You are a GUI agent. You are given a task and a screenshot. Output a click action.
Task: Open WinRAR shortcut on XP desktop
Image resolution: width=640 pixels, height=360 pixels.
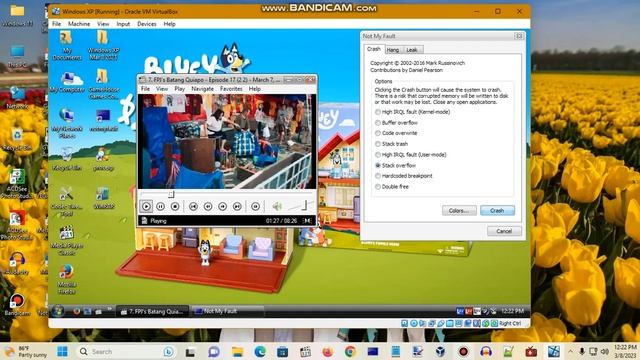[103, 198]
